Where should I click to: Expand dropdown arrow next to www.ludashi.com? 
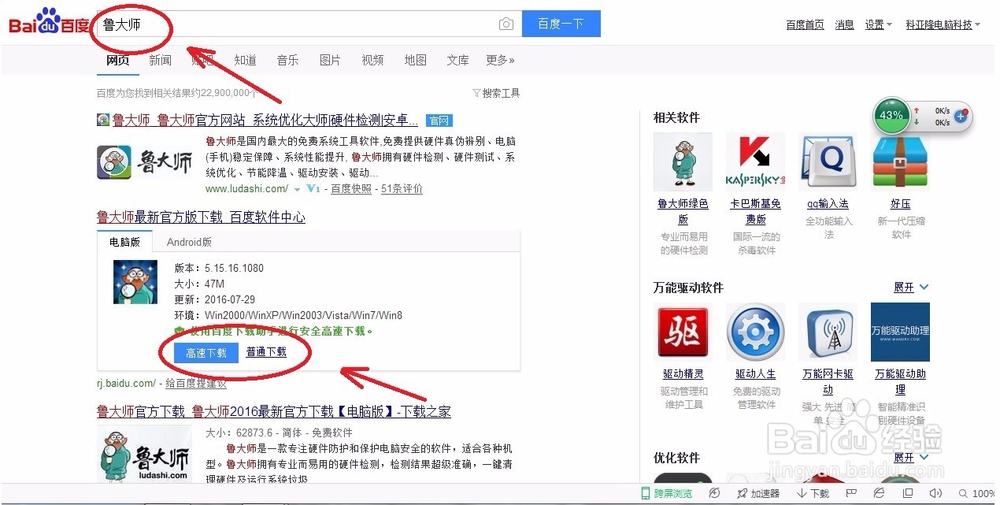[297, 189]
